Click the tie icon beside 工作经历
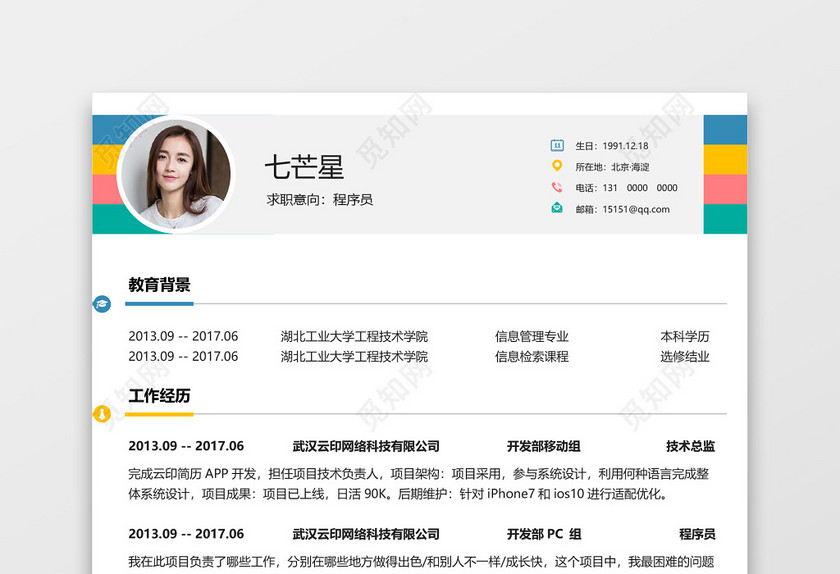The image size is (840, 574). pos(102,414)
